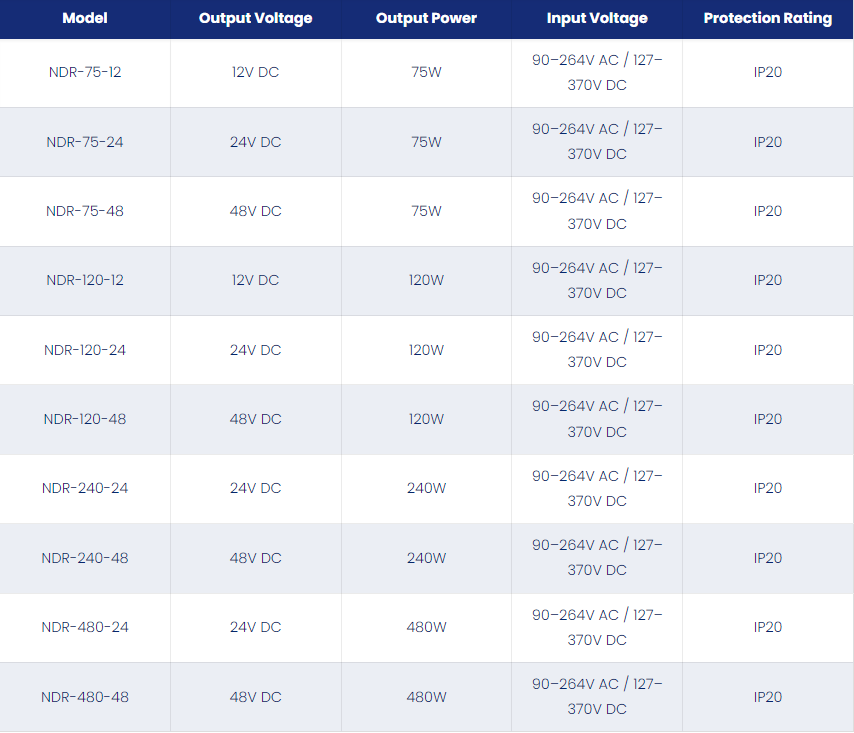Image resolution: width=854 pixels, height=733 pixels.
Task: Select the NDR-240-48 model entry
Action: pos(85,558)
